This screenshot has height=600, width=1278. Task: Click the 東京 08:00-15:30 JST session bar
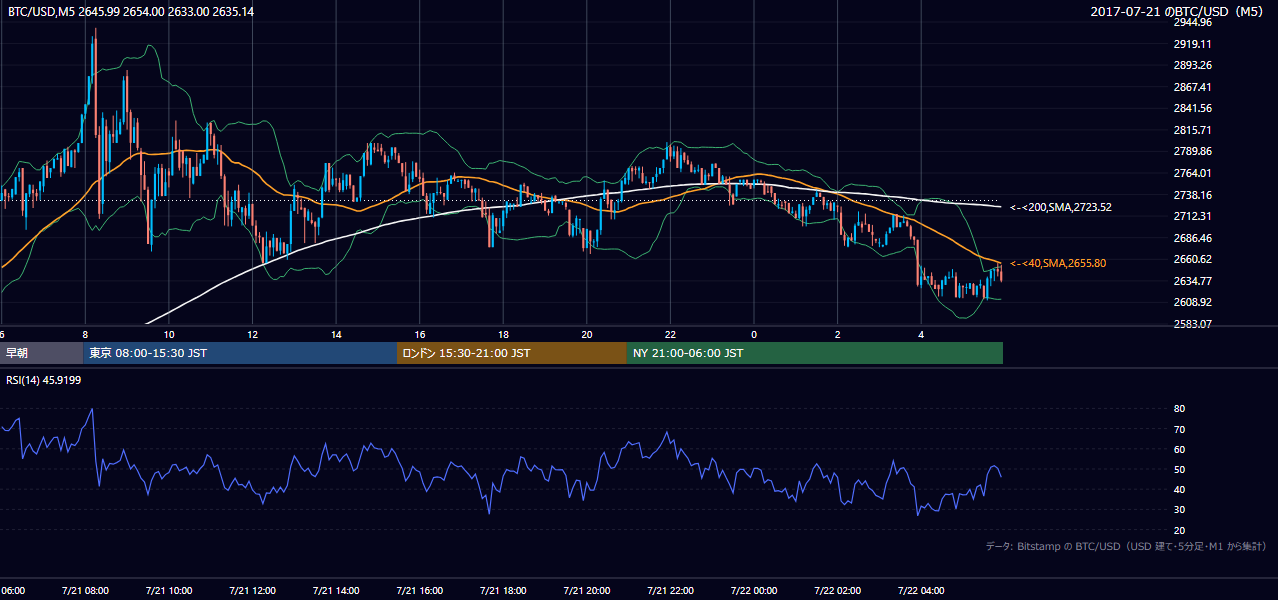click(x=240, y=353)
